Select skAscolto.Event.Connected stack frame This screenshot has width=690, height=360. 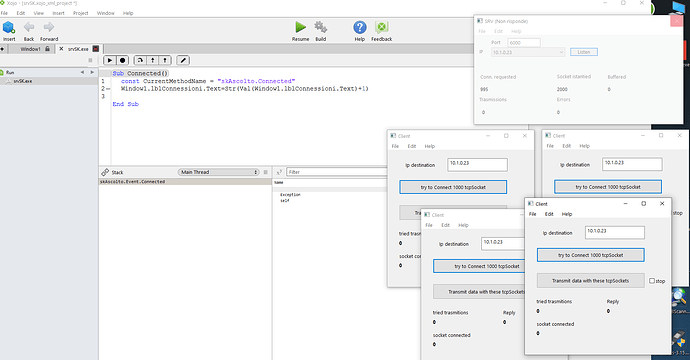click(x=185, y=181)
